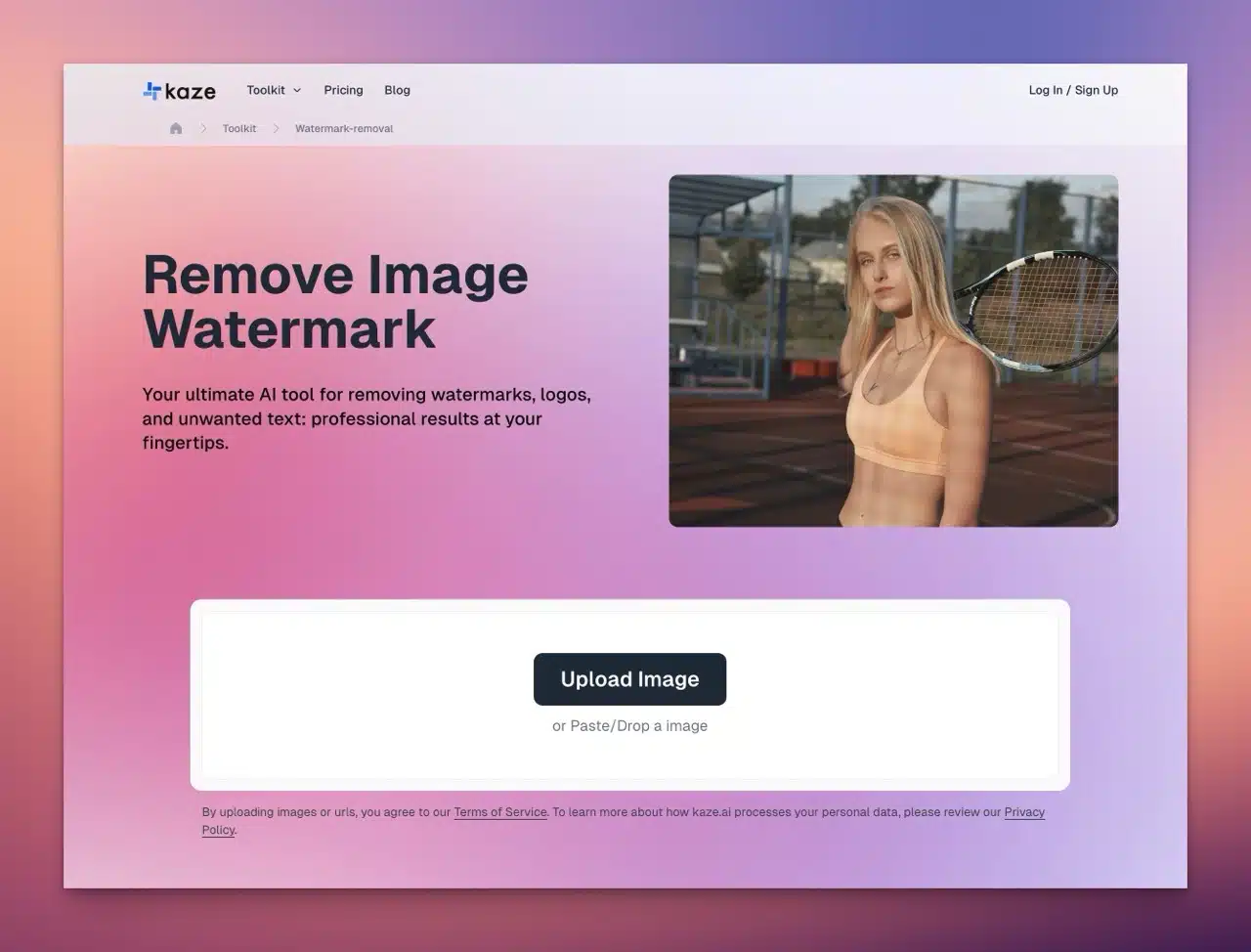The width and height of the screenshot is (1251, 952).
Task: Open the Terms of Service link
Action: 499,812
